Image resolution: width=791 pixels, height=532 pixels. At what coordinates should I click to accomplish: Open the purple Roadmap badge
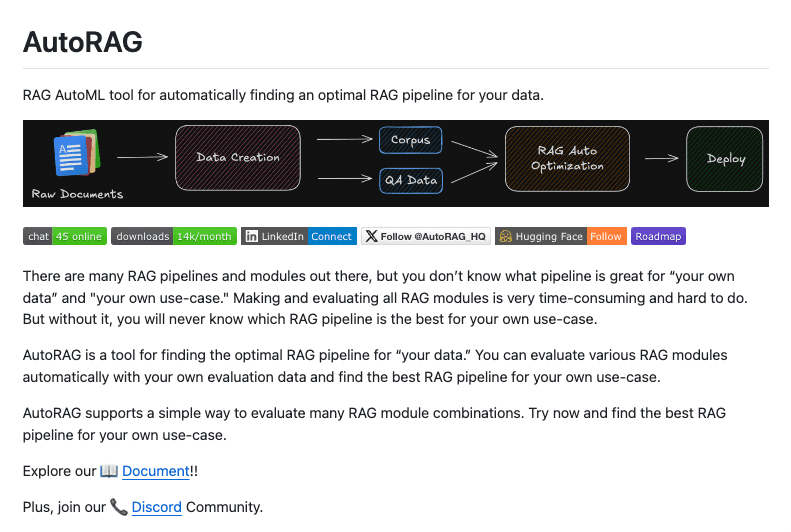point(658,236)
